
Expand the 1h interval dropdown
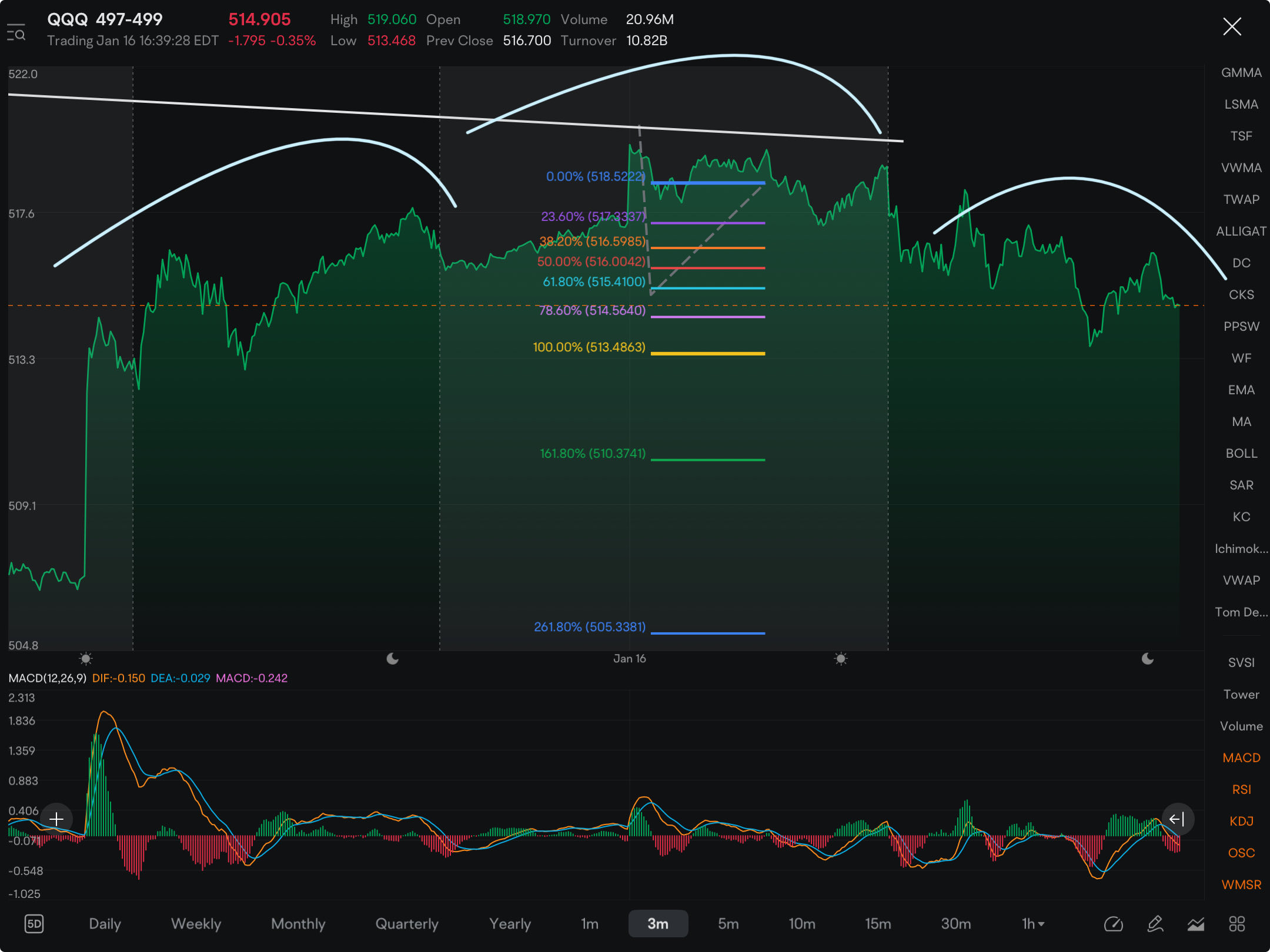[1032, 924]
